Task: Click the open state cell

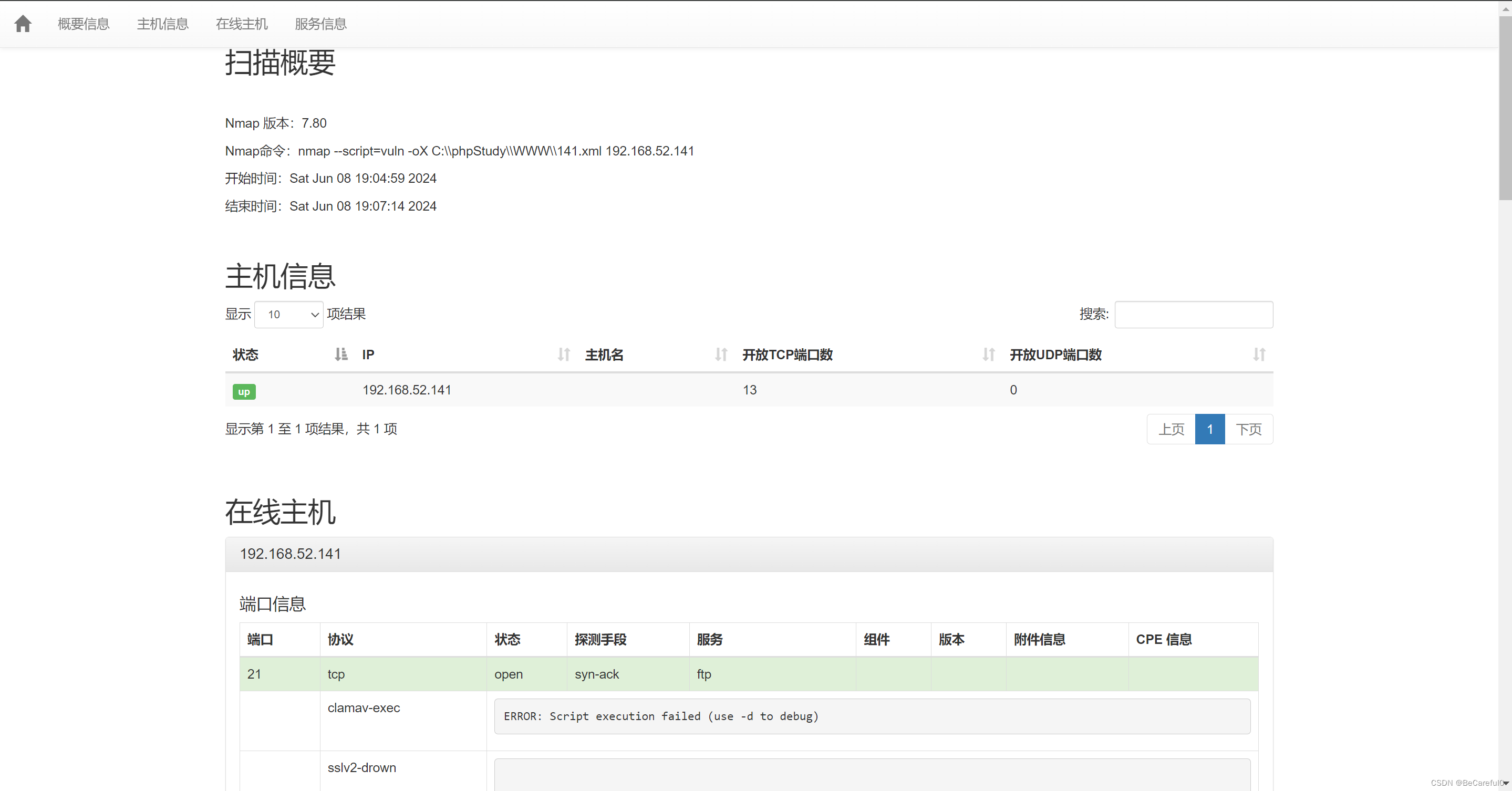Action: pyautogui.click(x=526, y=674)
